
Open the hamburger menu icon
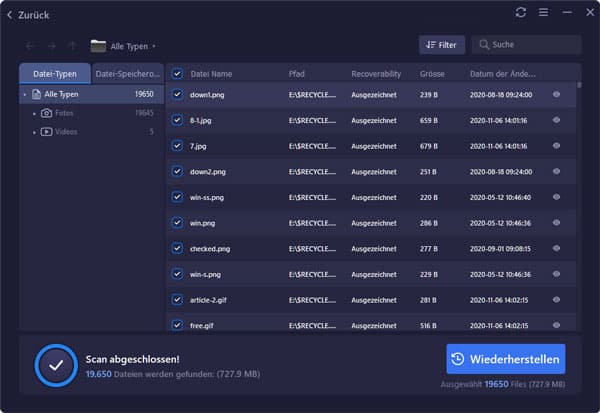543,12
